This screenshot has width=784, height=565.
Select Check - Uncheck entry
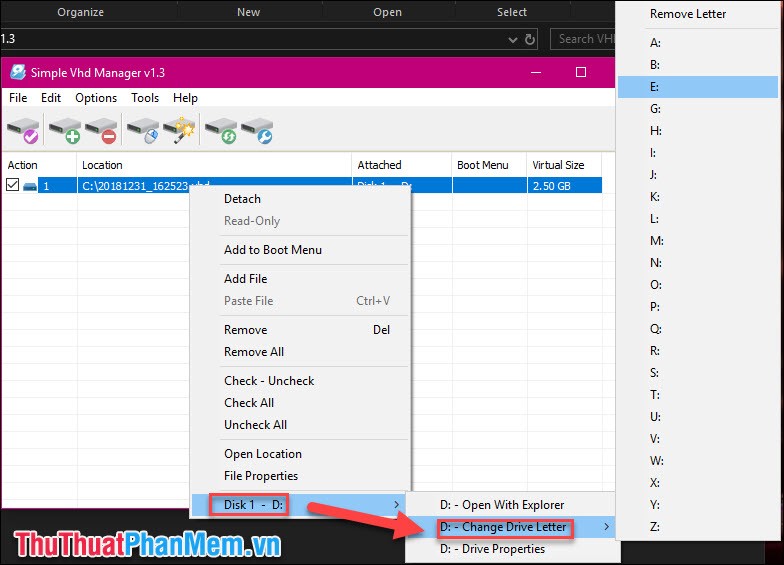300,381
